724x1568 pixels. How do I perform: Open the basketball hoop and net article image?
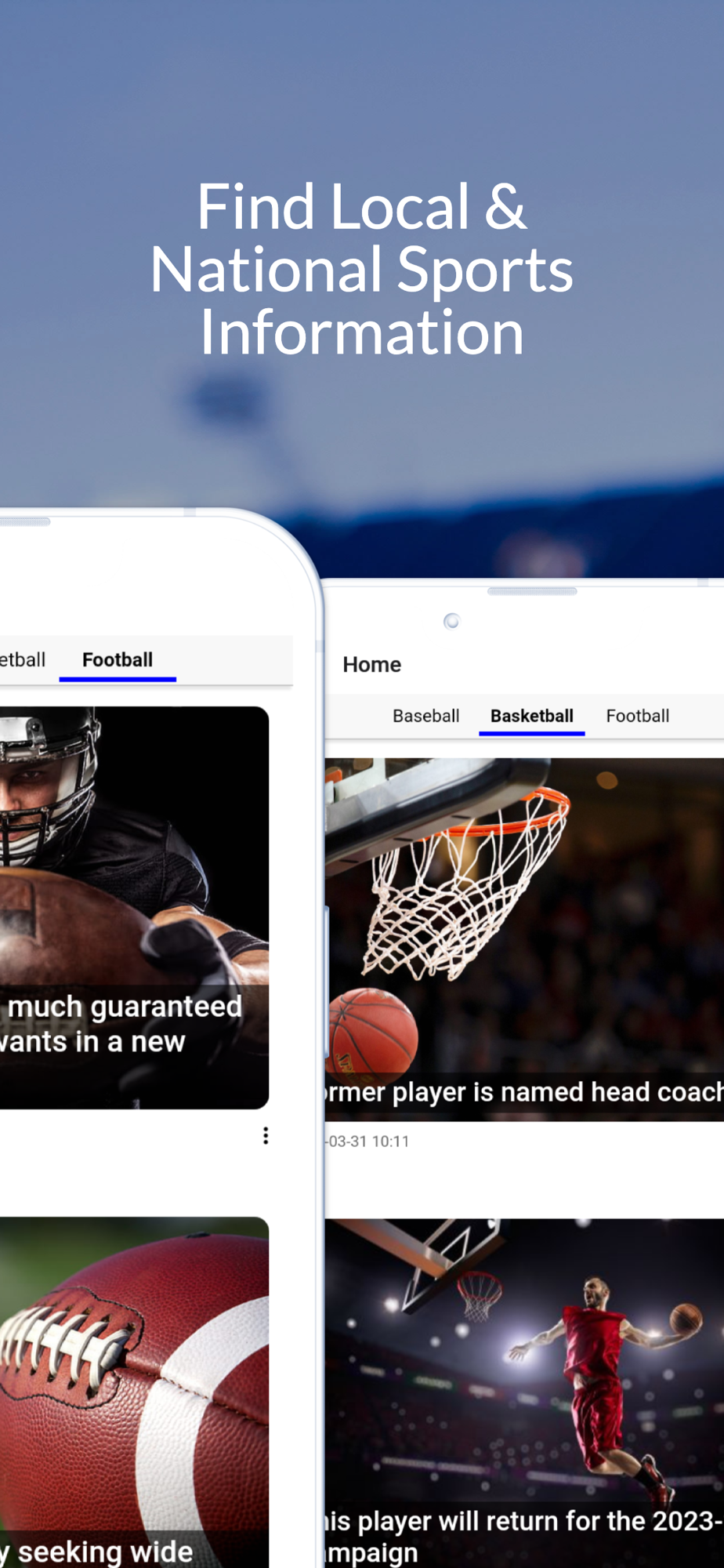tap(524, 939)
